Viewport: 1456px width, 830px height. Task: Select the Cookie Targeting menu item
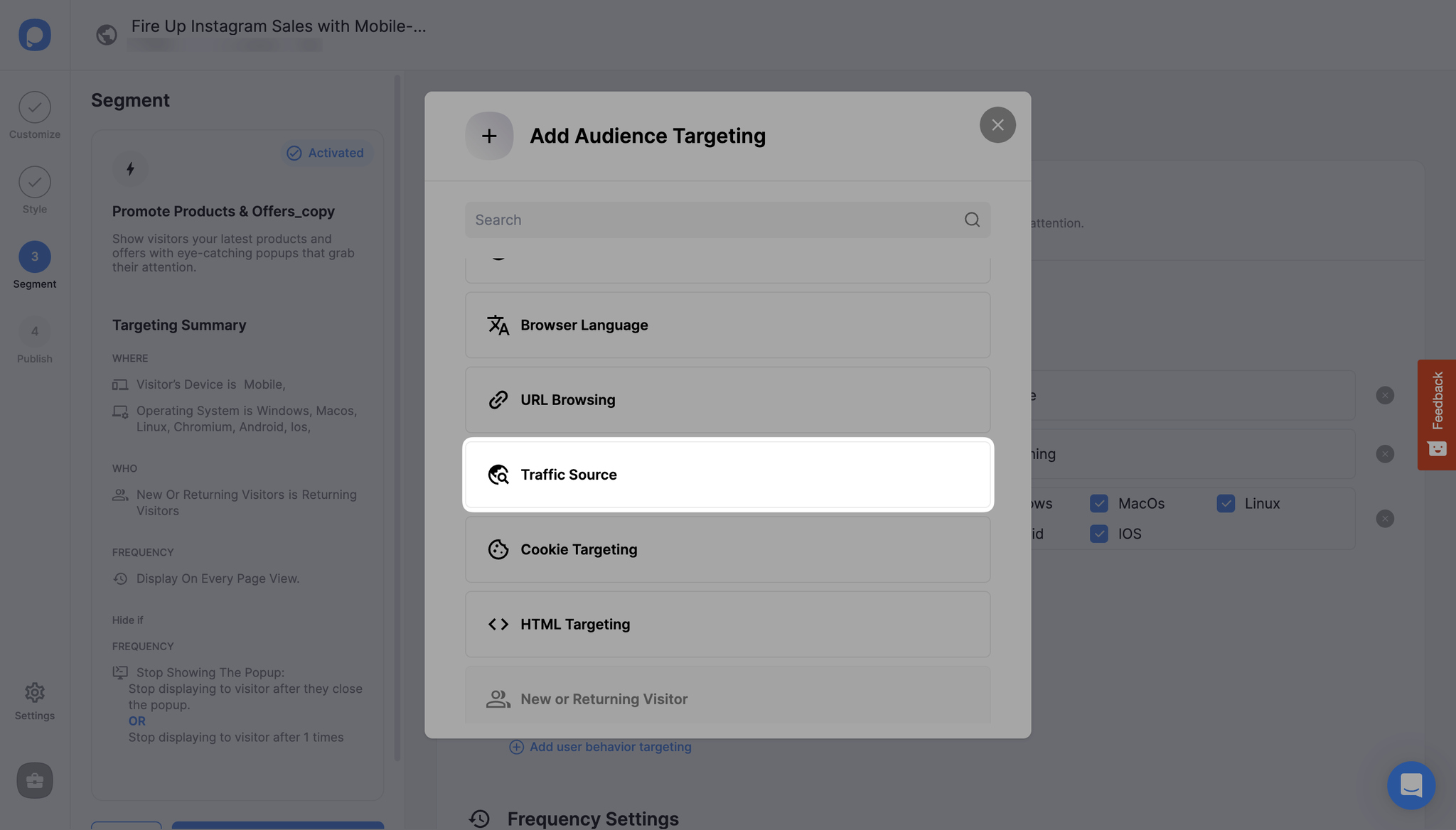click(x=728, y=549)
